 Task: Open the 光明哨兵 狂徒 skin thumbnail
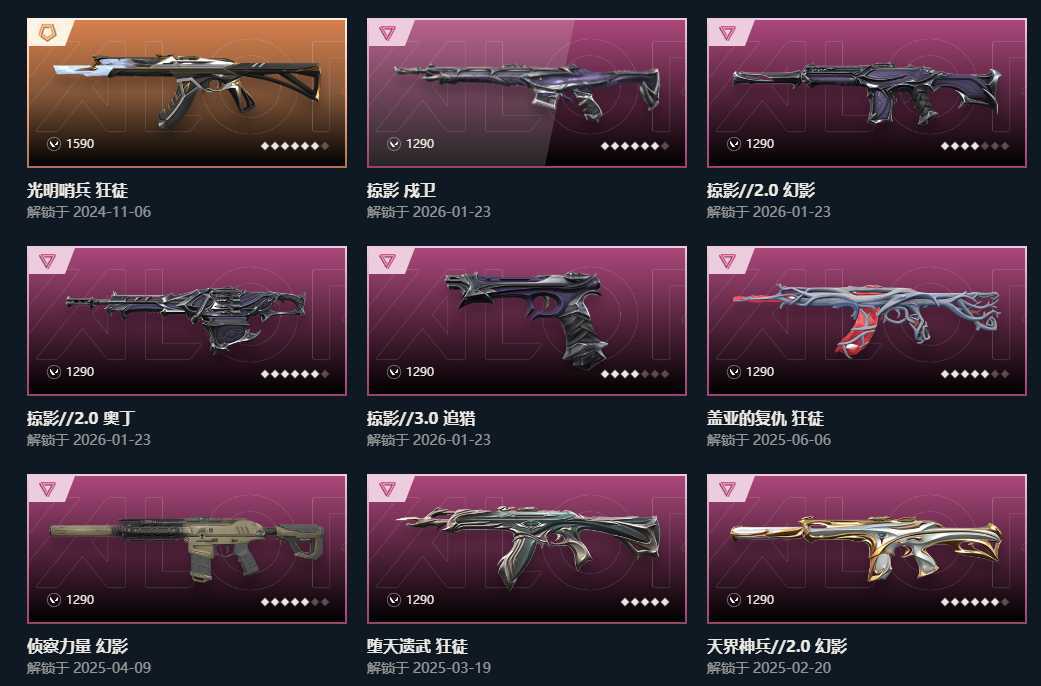pyautogui.click(x=187, y=93)
